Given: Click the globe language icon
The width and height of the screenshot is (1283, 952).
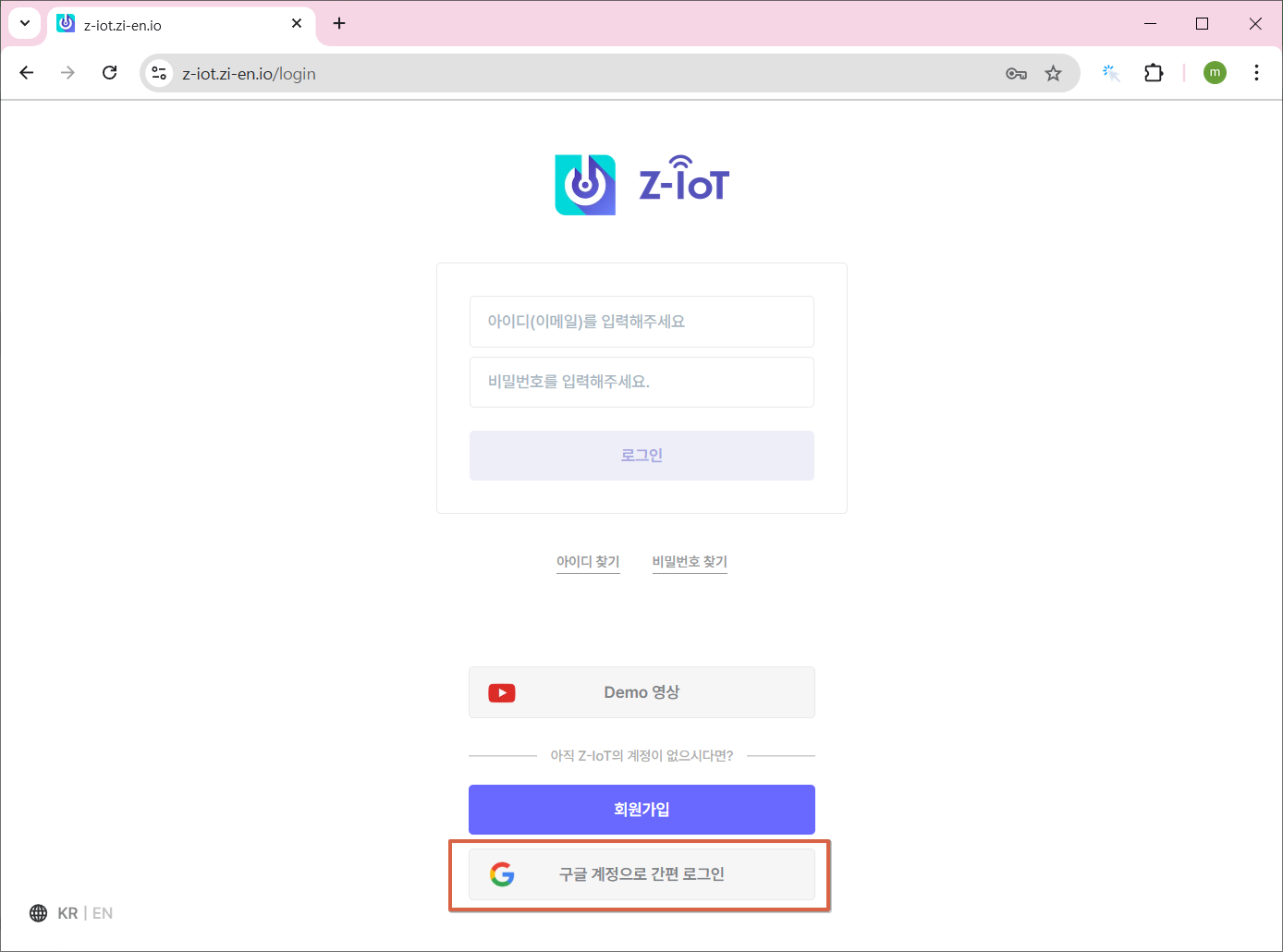Looking at the screenshot, I should (x=38, y=913).
